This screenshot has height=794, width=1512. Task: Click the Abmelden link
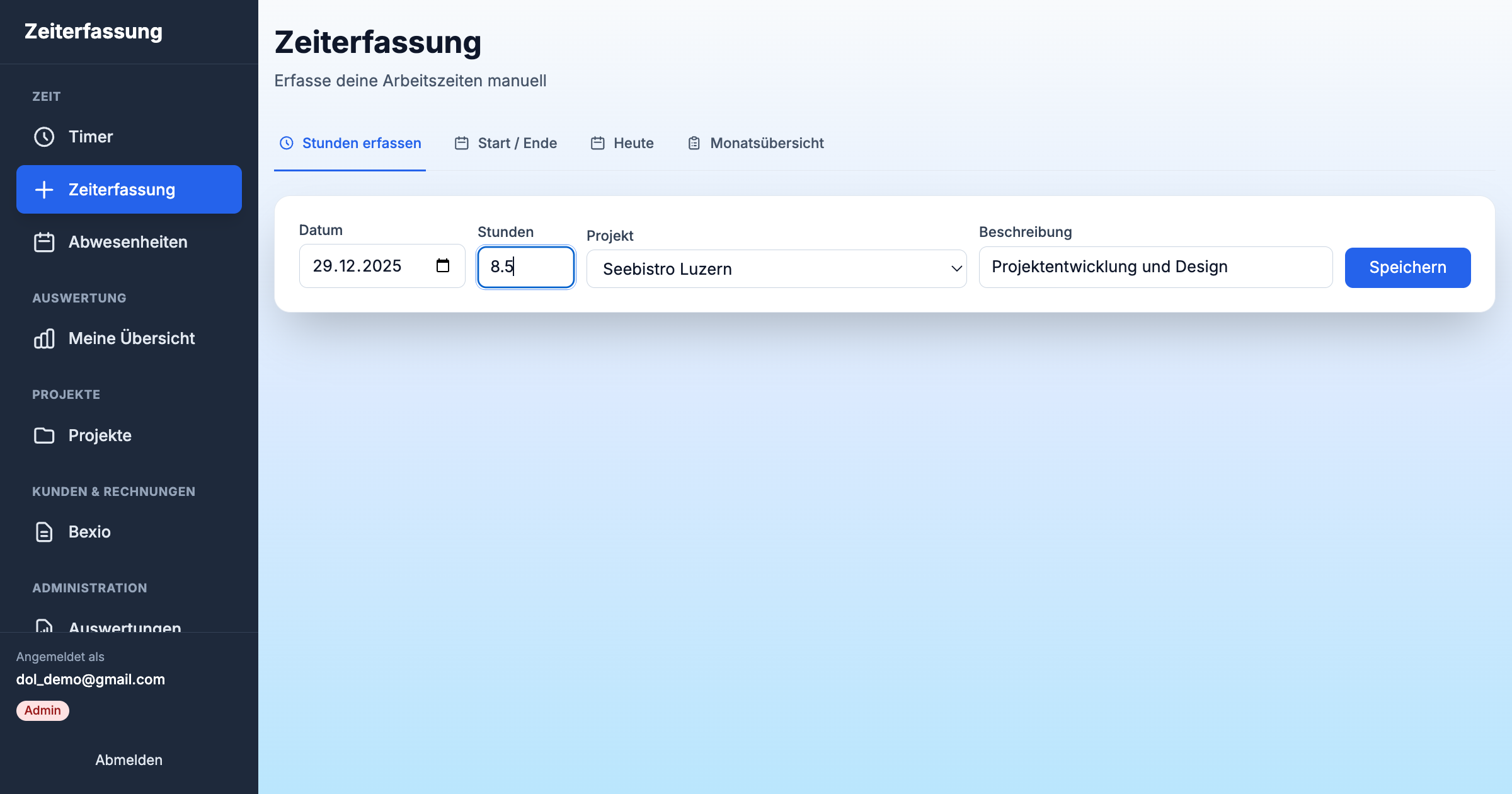tap(129, 760)
